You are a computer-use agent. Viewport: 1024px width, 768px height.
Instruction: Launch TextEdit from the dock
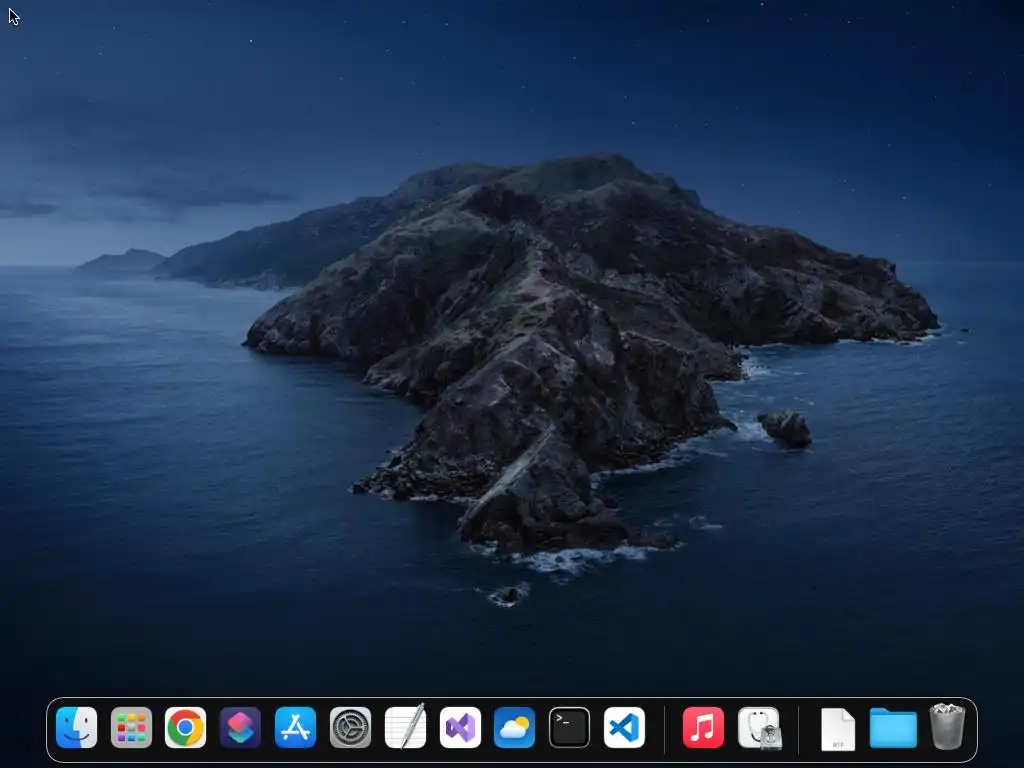[405, 727]
